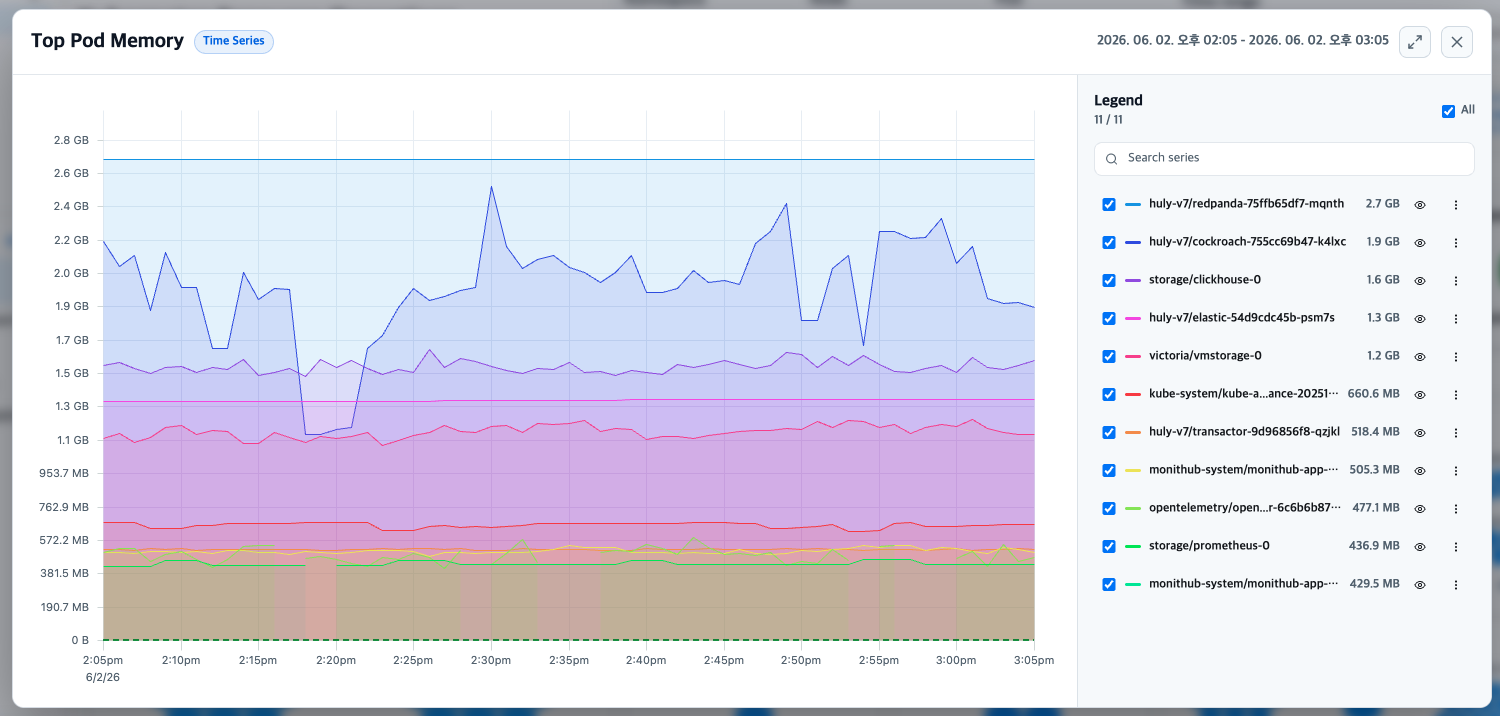This screenshot has height=716, width=1500.
Task: Uncheck the All series checkbox
Action: click(1448, 111)
